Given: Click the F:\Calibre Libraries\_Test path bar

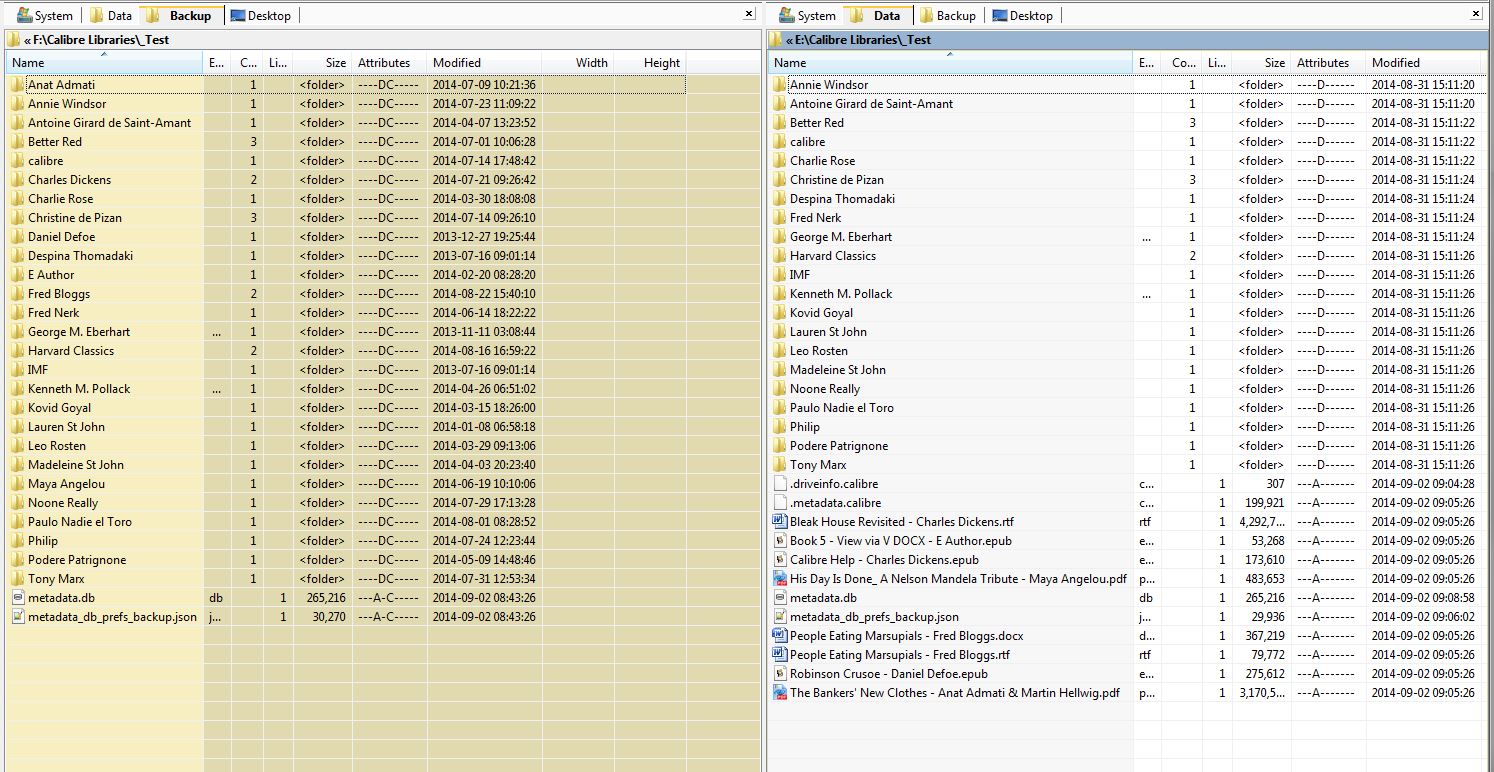Looking at the screenshot, I should pyautogui.click(x=382, y=40).
